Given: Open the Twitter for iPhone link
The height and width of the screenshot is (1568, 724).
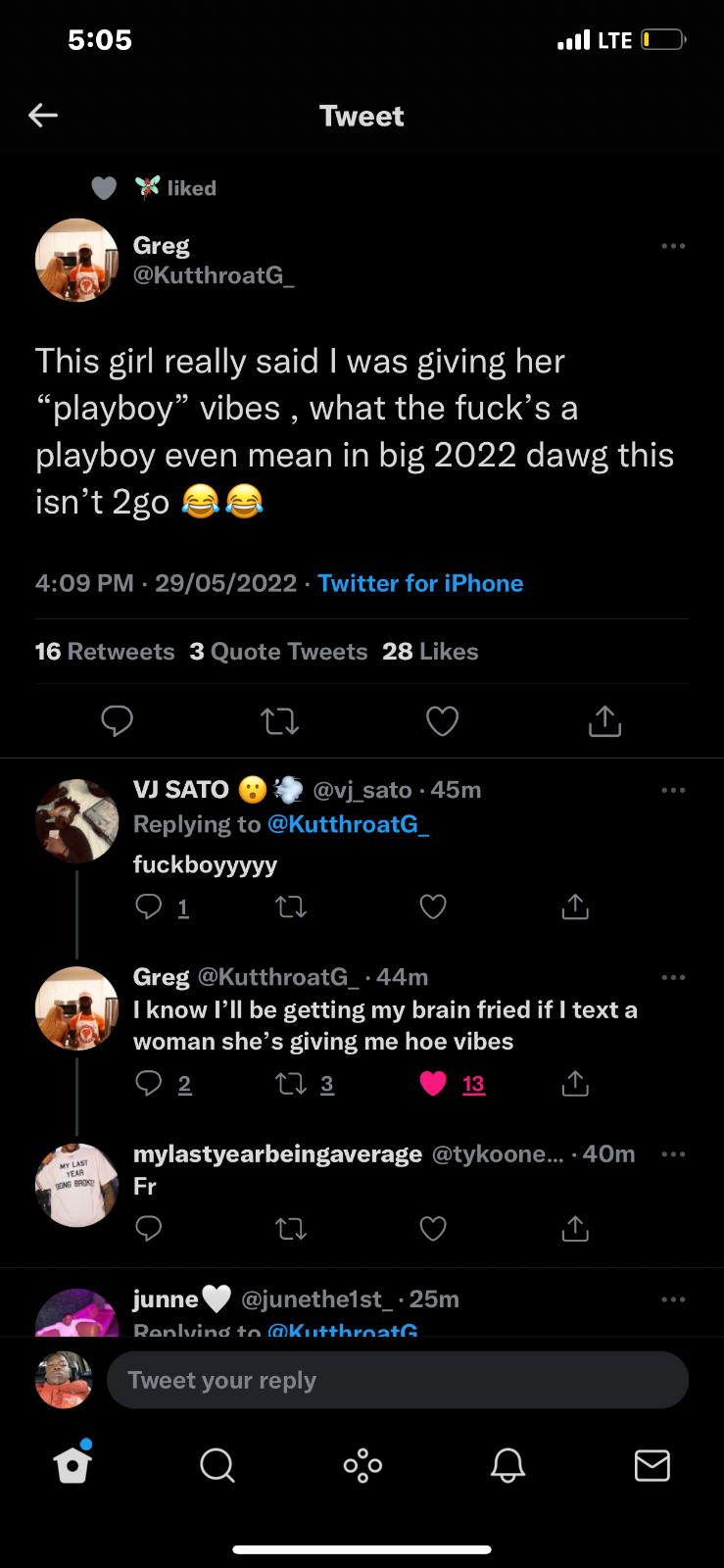Looking at the screenshot, I should 420,583.
